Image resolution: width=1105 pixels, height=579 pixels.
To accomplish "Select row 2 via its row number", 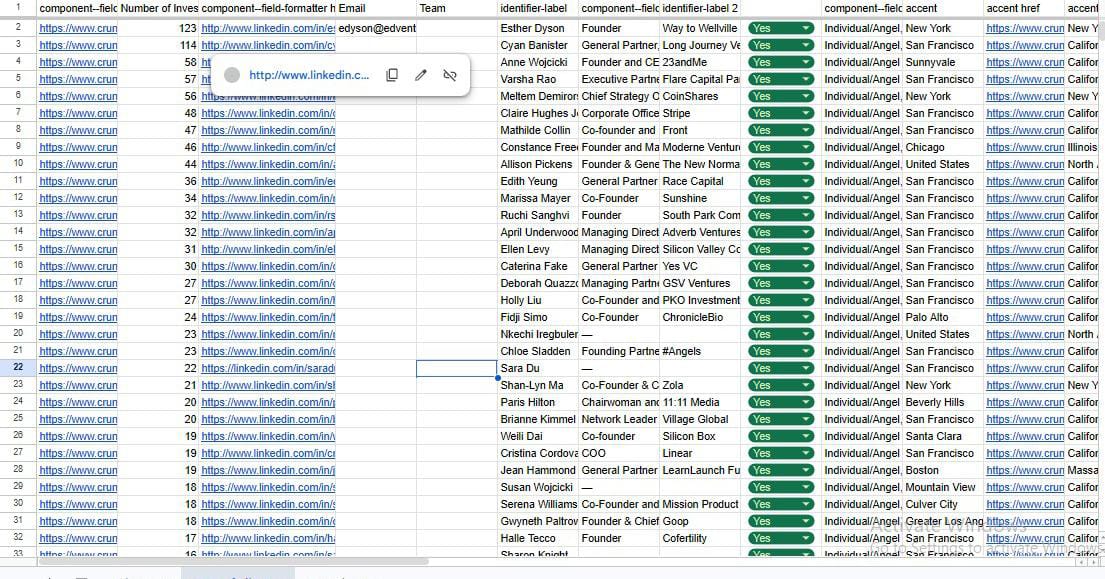I will (x=18, y=27).
